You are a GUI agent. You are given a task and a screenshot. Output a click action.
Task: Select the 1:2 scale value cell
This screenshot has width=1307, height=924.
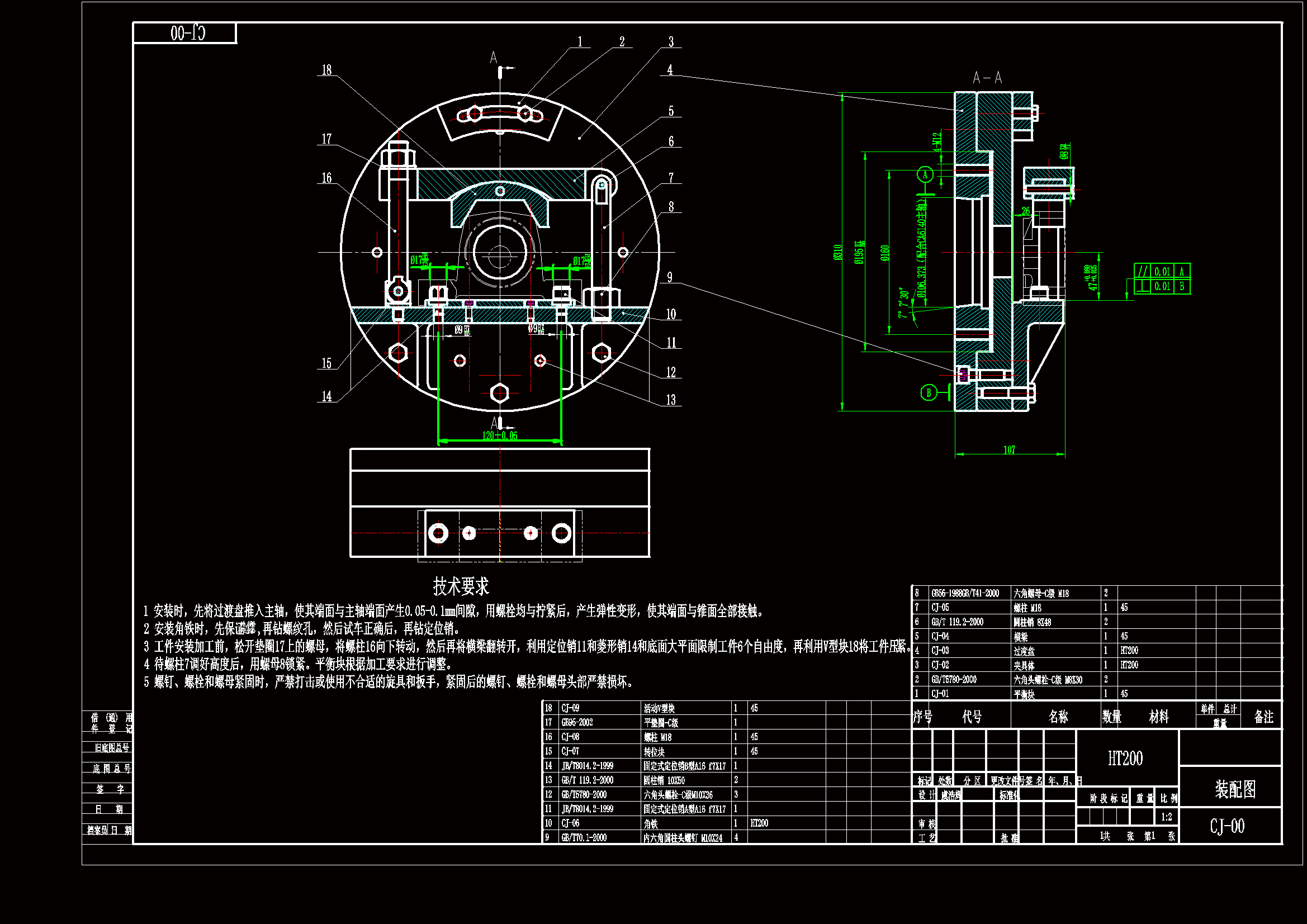click(1166, 817)
